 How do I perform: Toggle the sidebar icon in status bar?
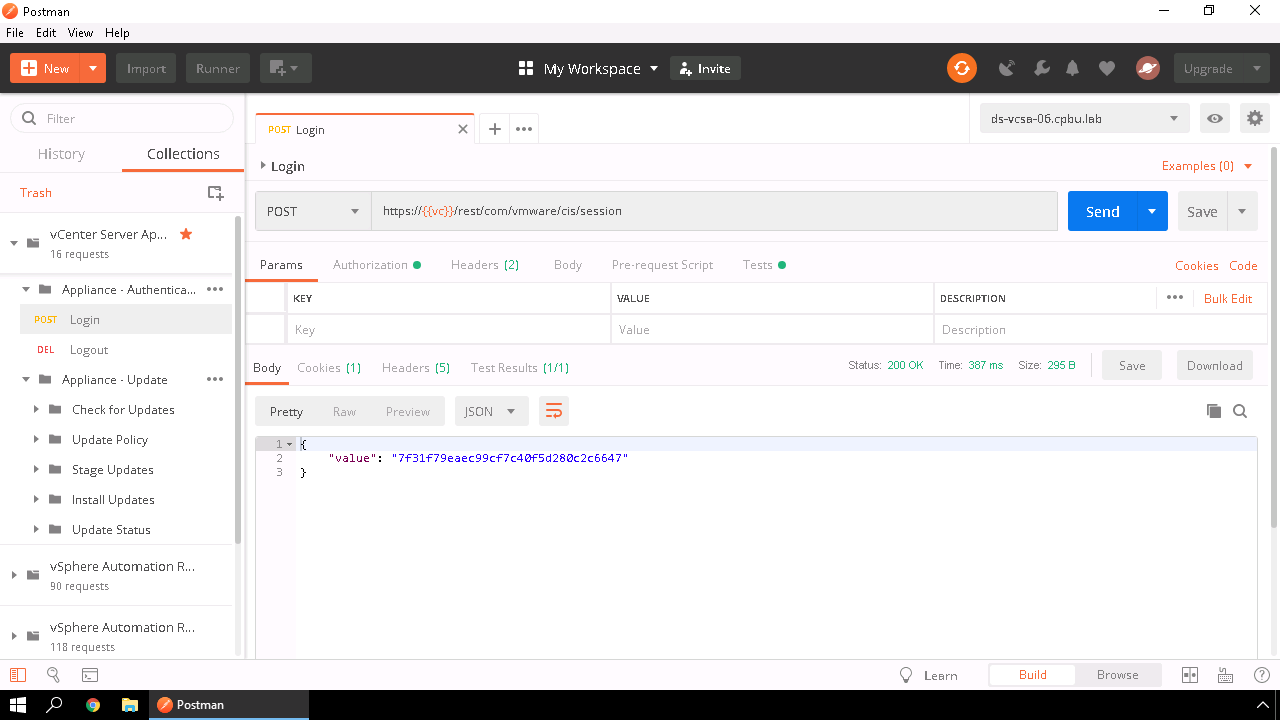(17, 675)
